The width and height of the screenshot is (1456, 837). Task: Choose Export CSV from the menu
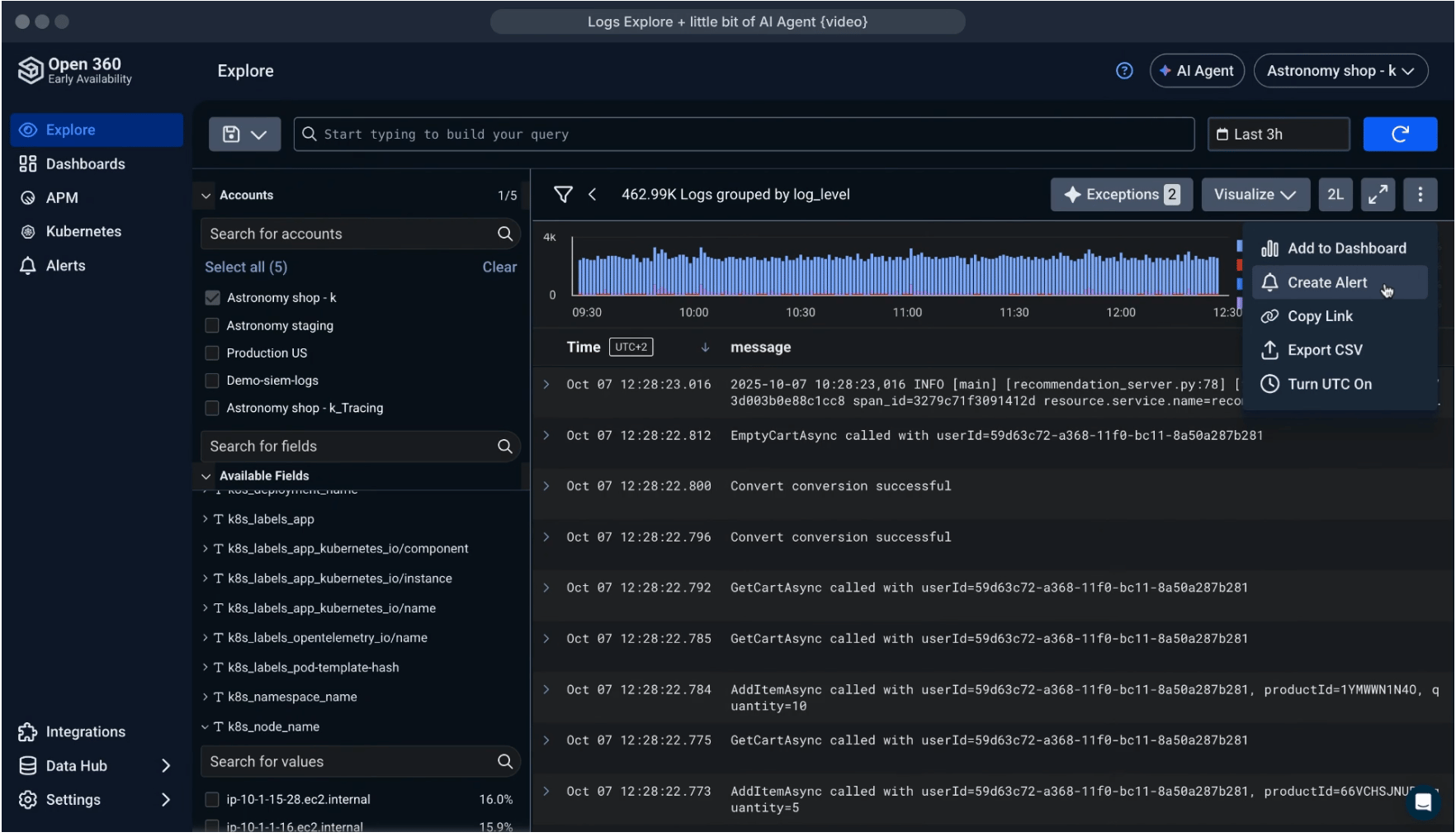[1324, 350]
